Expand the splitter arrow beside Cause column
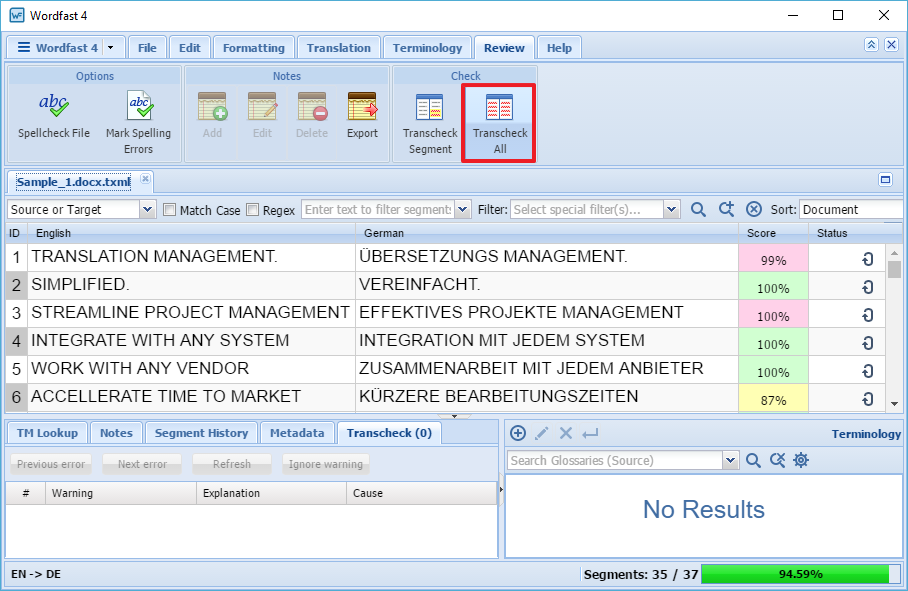908x591 pixels. click(x=501, y=490)
